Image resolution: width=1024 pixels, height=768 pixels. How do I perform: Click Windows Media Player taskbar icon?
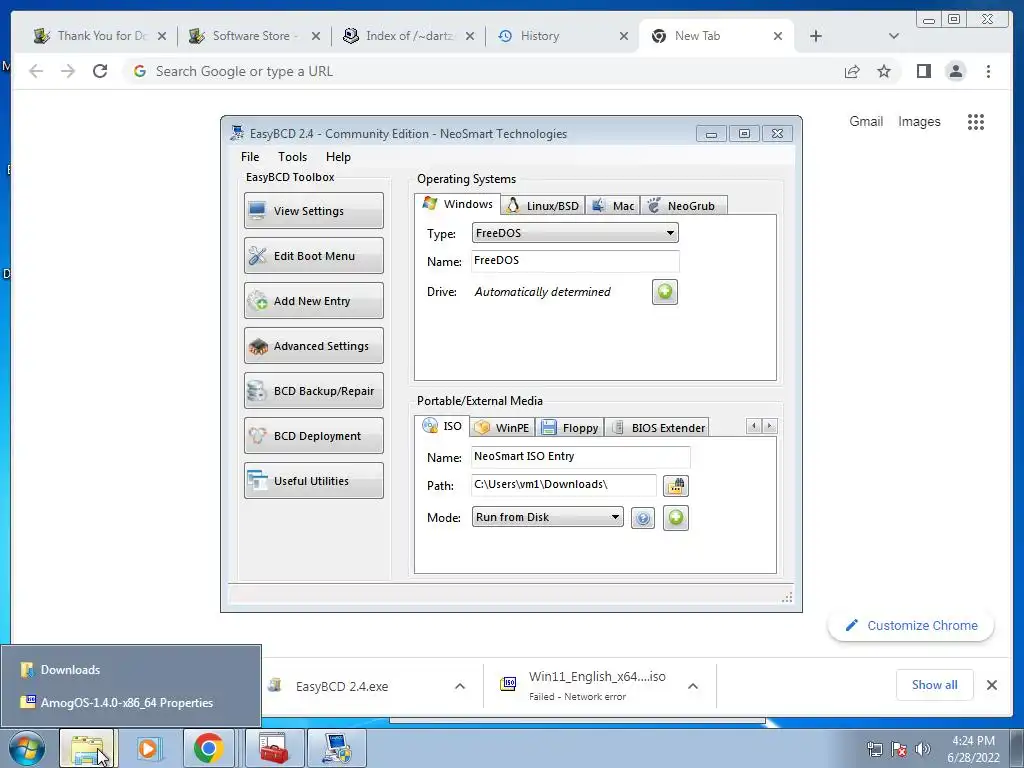tap(148, 748)
